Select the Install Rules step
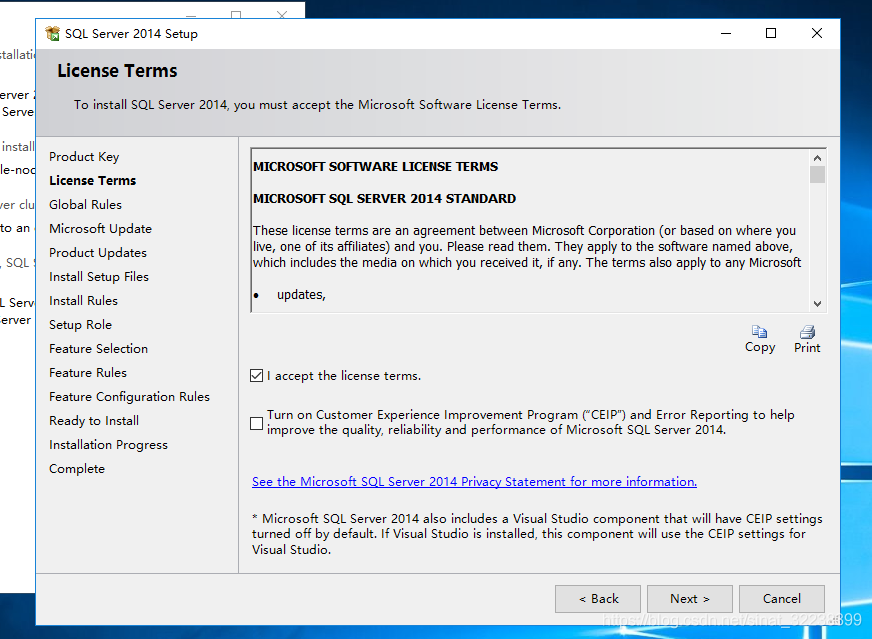This screenshot has height=639, width=872. tap(83, 301)
